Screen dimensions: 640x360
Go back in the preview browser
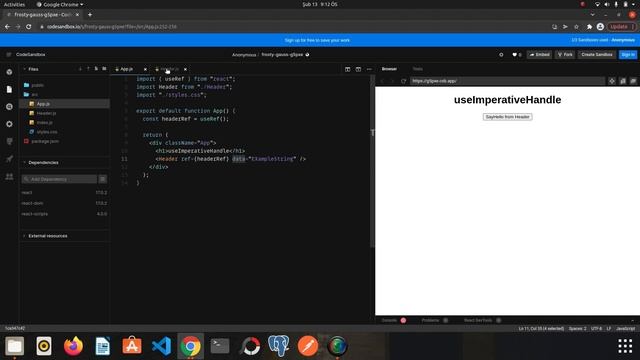point(382,81)
